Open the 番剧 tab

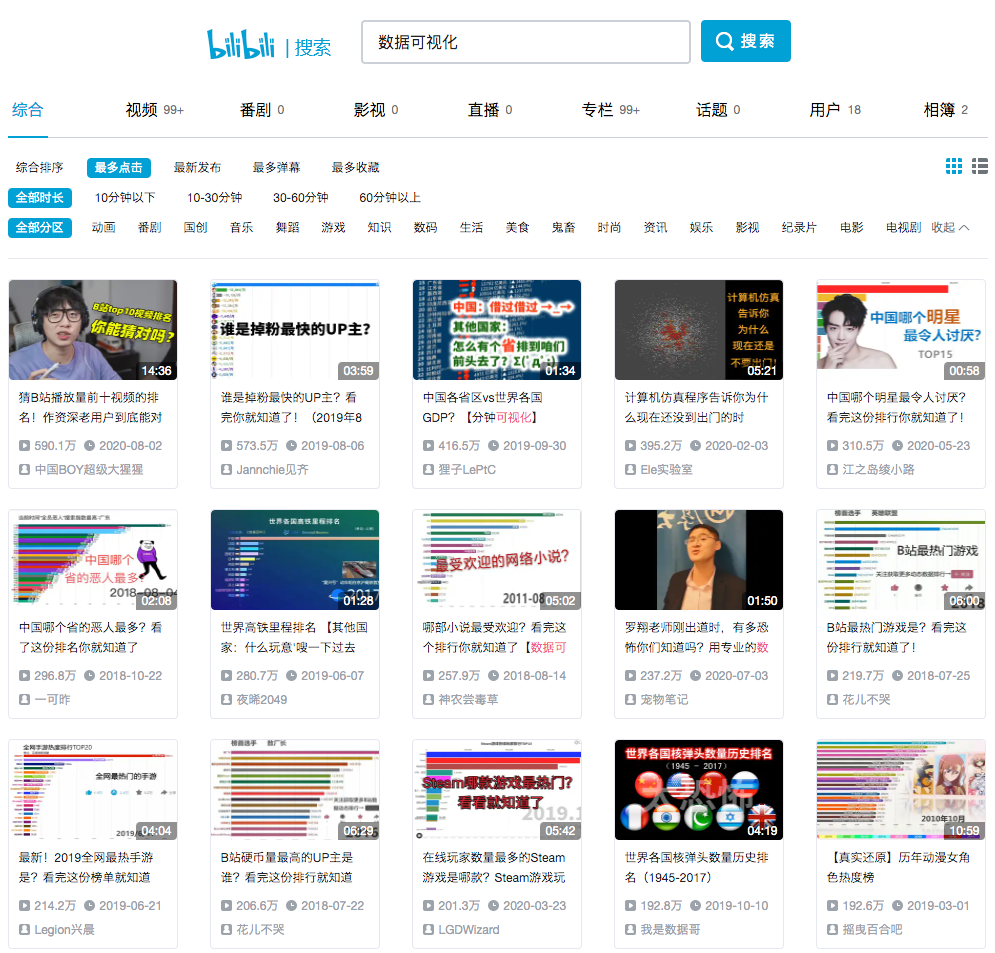coord(261,110)
